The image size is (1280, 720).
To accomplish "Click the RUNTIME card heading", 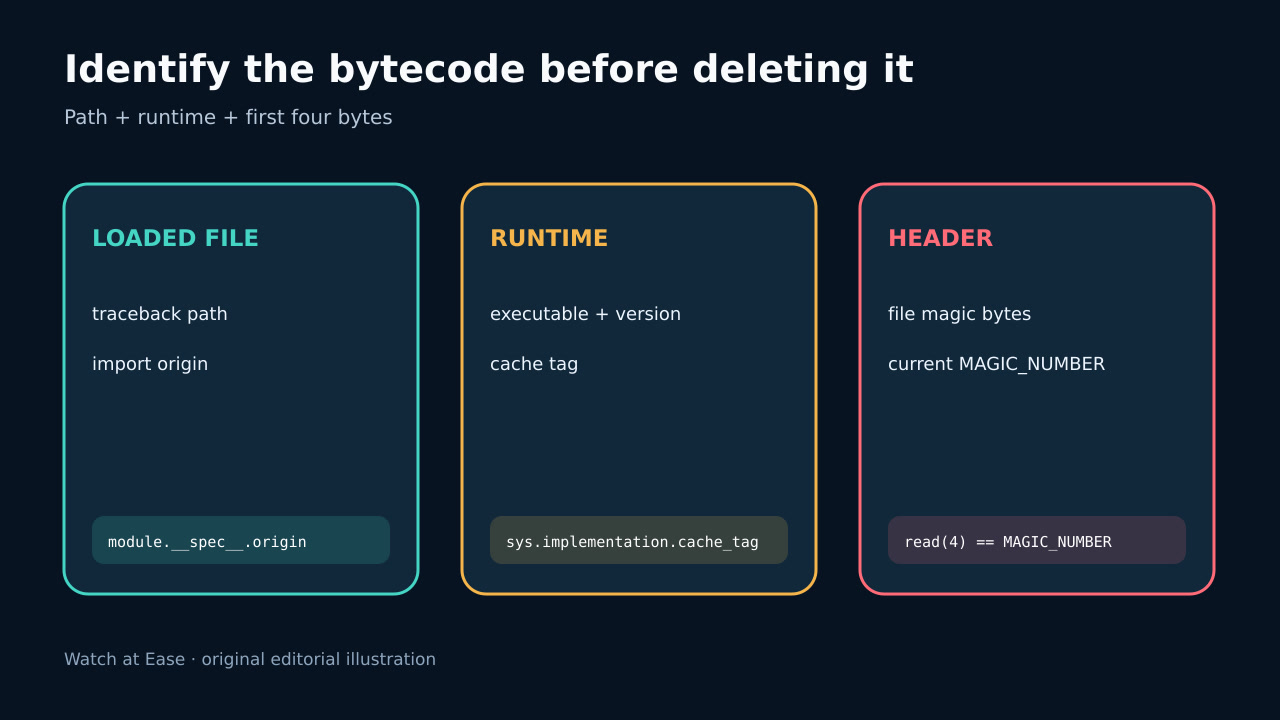I will tap(549, 239).
